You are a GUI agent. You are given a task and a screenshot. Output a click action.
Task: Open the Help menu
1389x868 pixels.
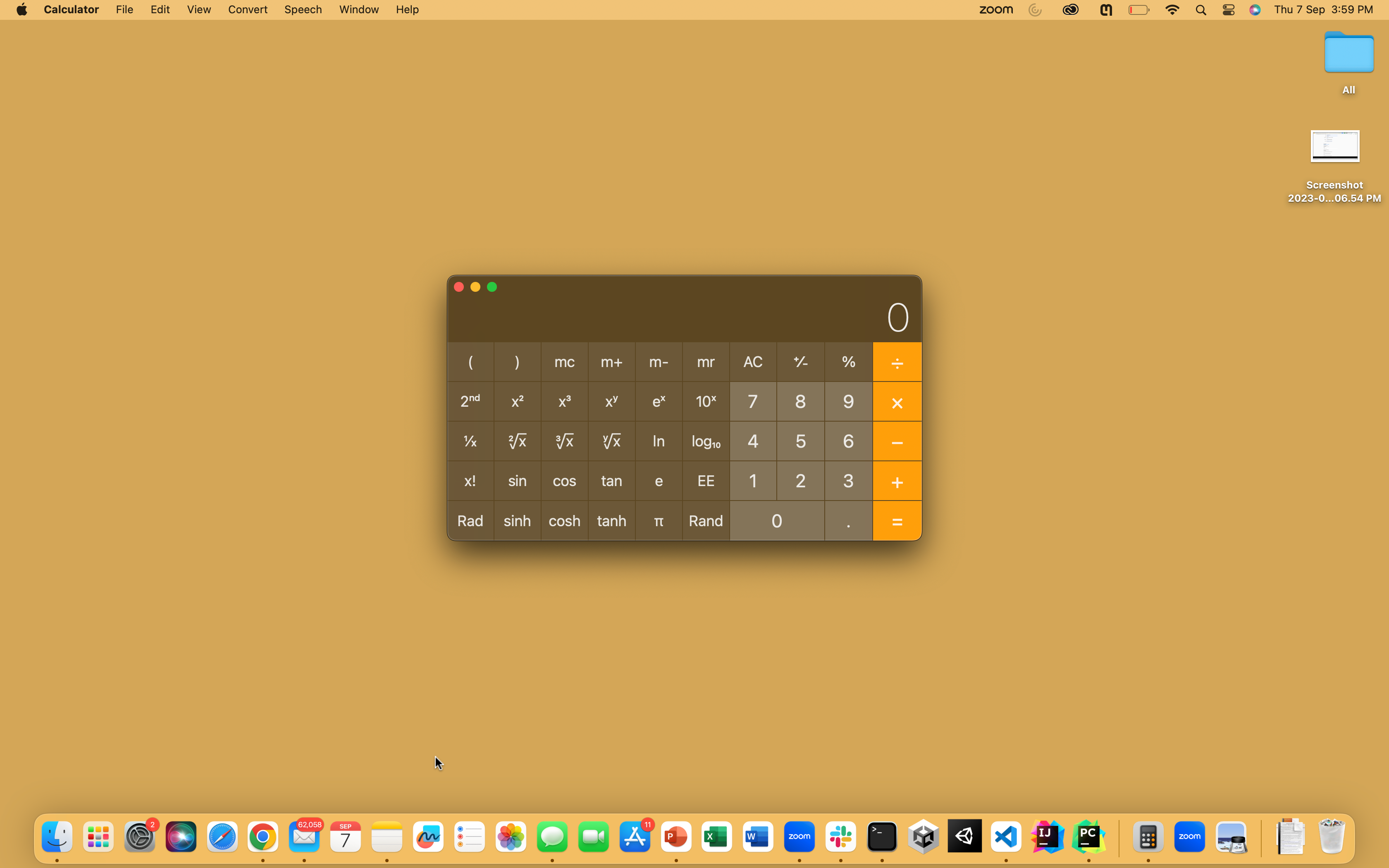pyautogui.click(x=407, y=10)
